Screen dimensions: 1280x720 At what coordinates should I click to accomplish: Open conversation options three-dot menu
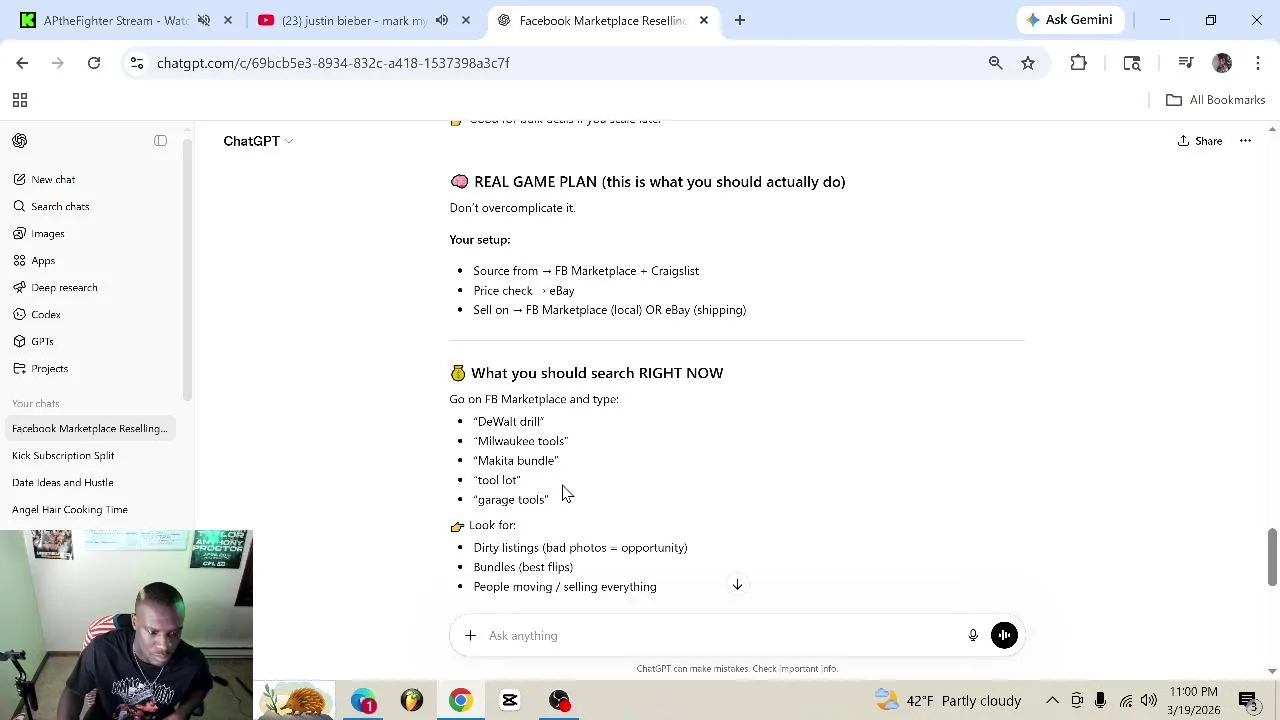pos(1245,141)
